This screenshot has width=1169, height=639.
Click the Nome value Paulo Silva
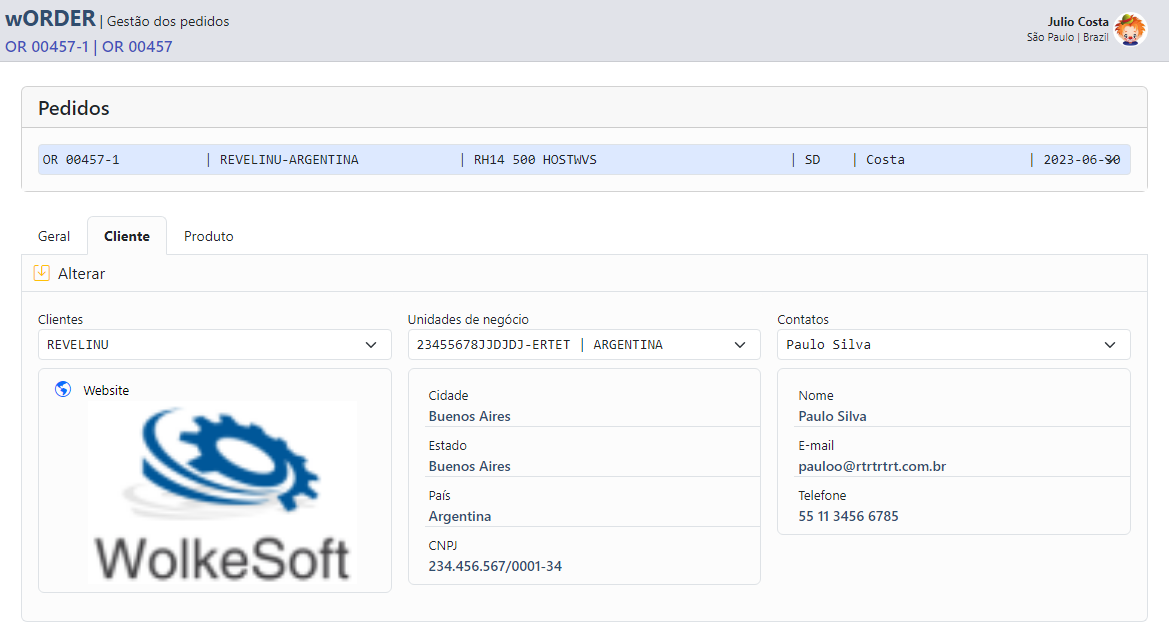(x=832, y=416)
